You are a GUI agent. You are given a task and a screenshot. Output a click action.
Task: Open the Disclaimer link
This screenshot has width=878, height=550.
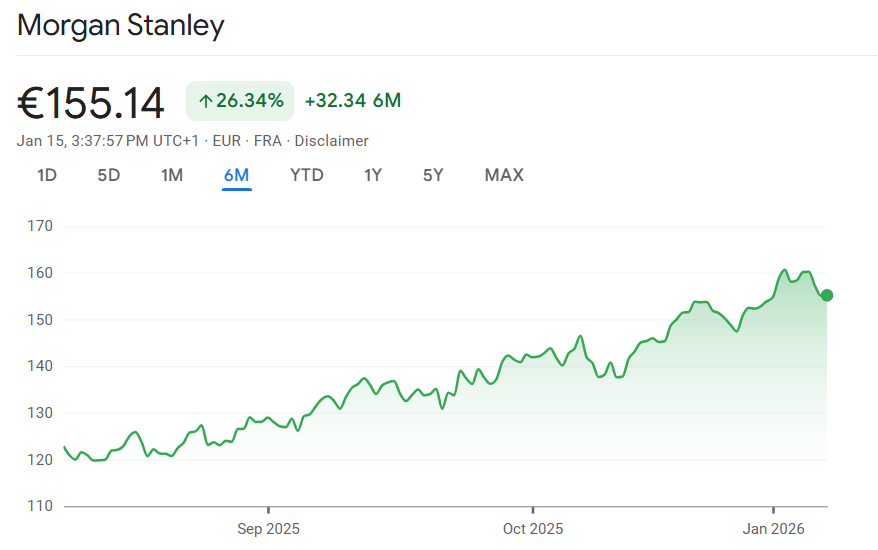click(x=331, y=141)
